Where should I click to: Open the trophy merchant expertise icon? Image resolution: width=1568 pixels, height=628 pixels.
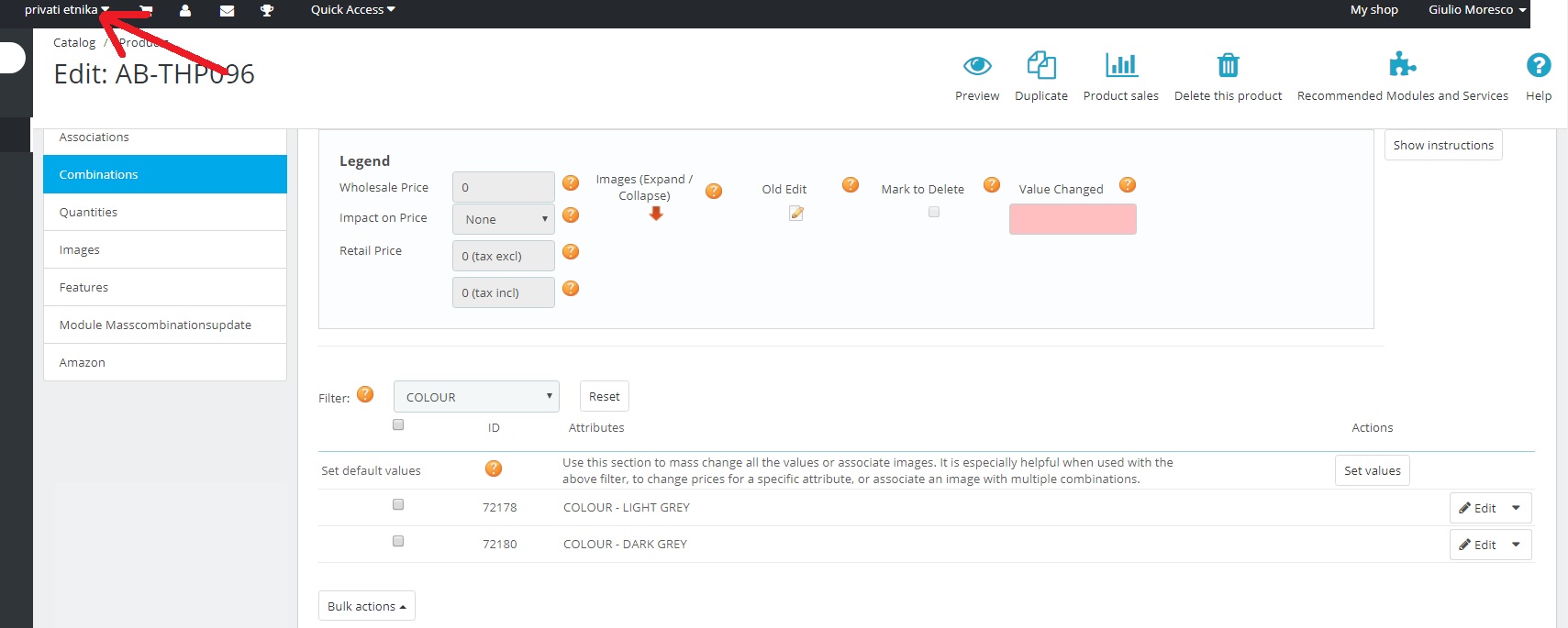click(267, 10)
